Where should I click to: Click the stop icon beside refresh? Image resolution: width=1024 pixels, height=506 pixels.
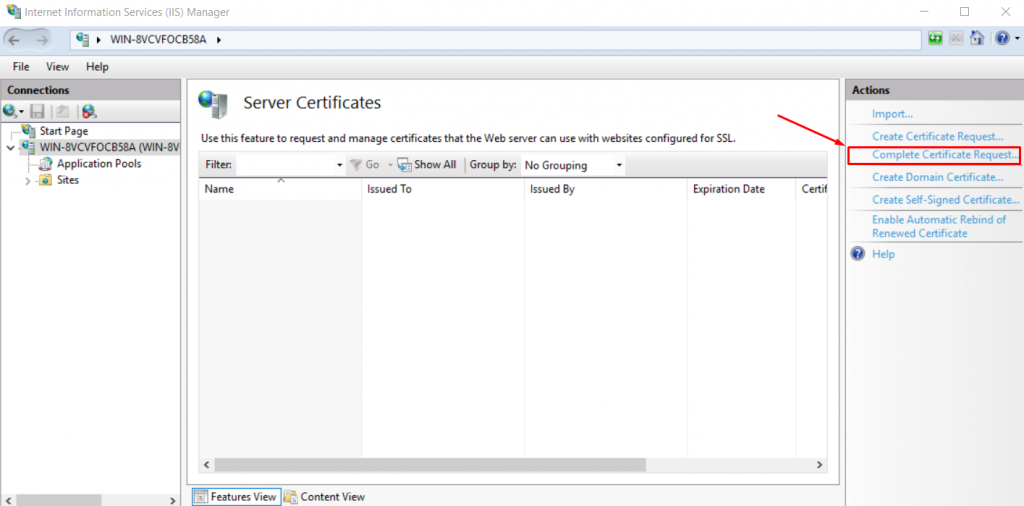(x=956, y=39)
